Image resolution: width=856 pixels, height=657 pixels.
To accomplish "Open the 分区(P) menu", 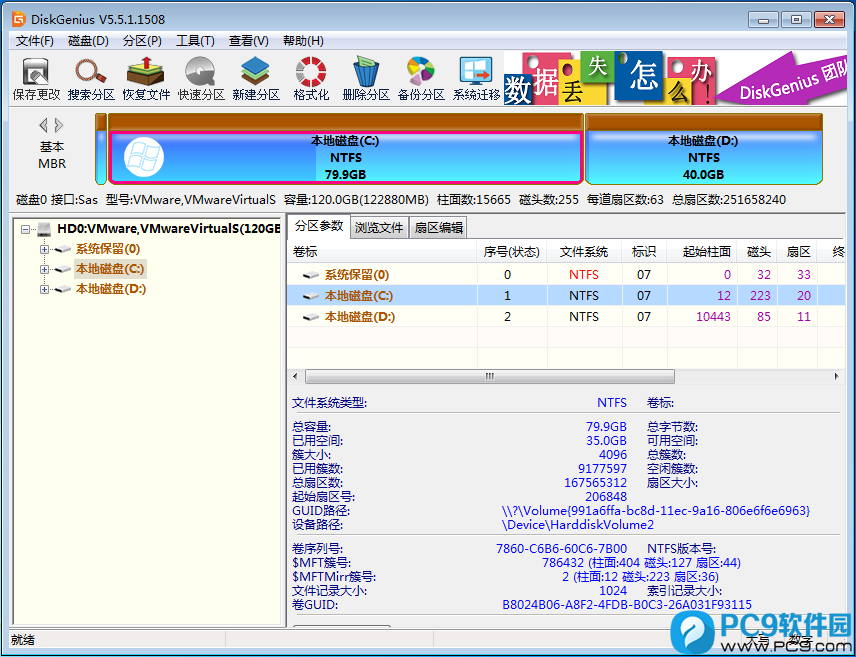I will coord(142,41).
